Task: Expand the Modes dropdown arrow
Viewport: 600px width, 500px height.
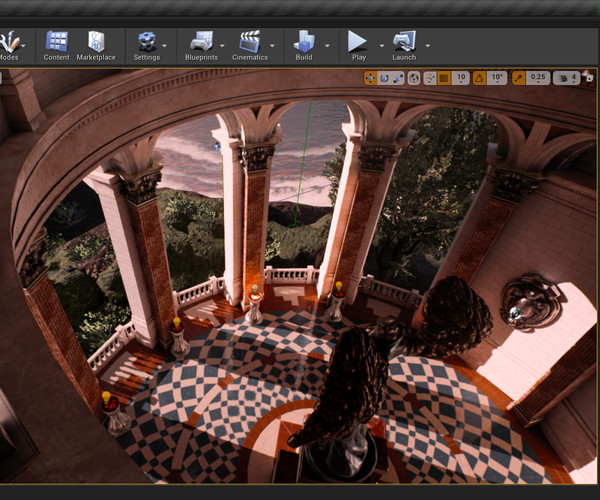Action: [24, 46]
